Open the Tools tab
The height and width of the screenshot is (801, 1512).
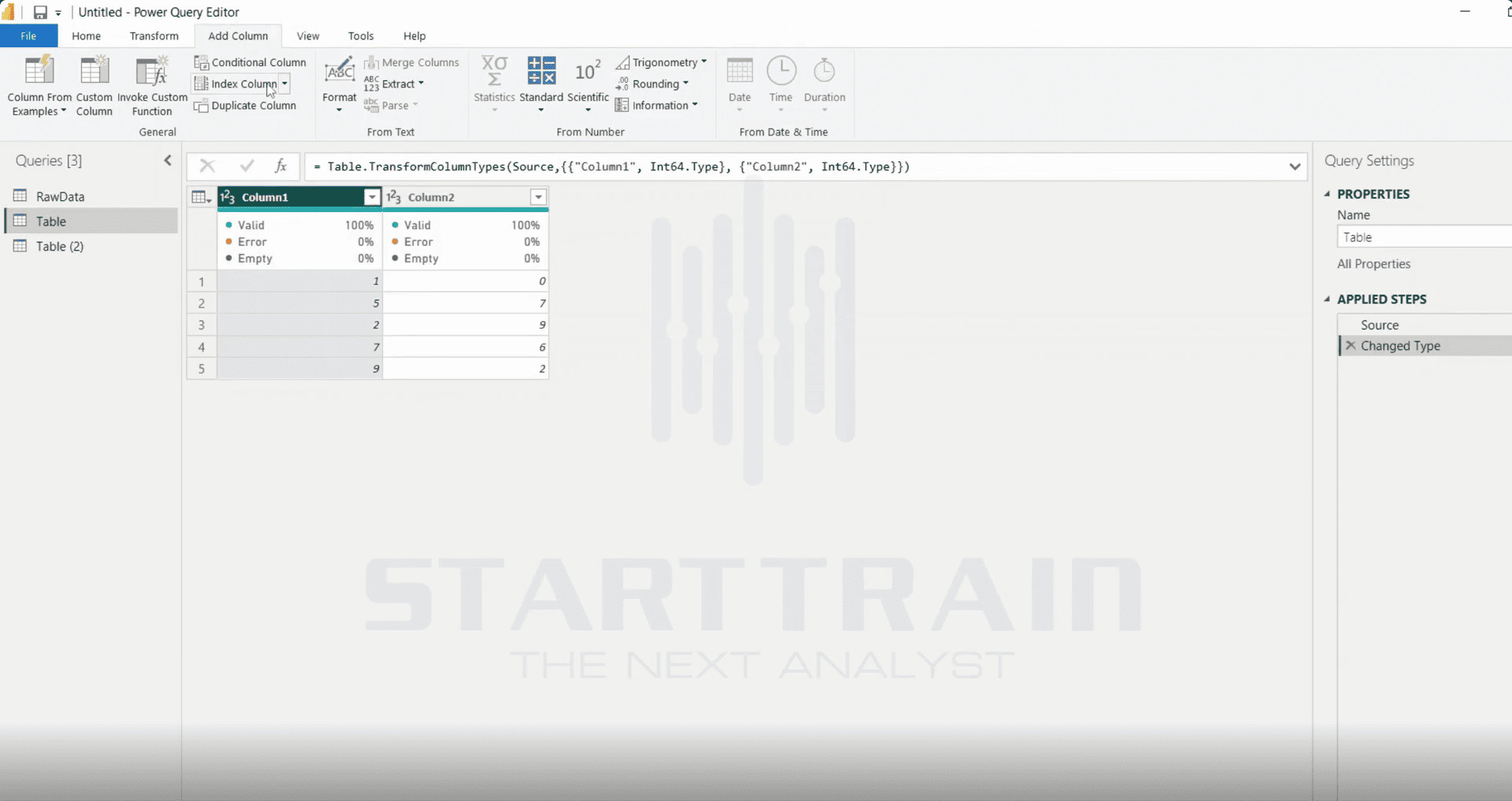(x=361, y=36)
